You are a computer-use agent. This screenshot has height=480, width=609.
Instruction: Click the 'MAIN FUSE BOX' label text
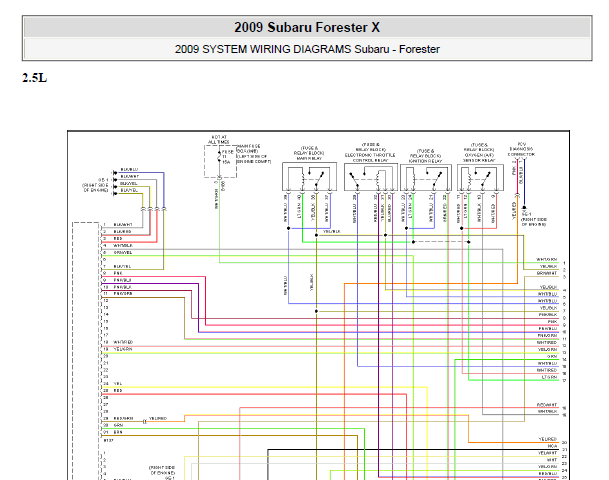249,148
